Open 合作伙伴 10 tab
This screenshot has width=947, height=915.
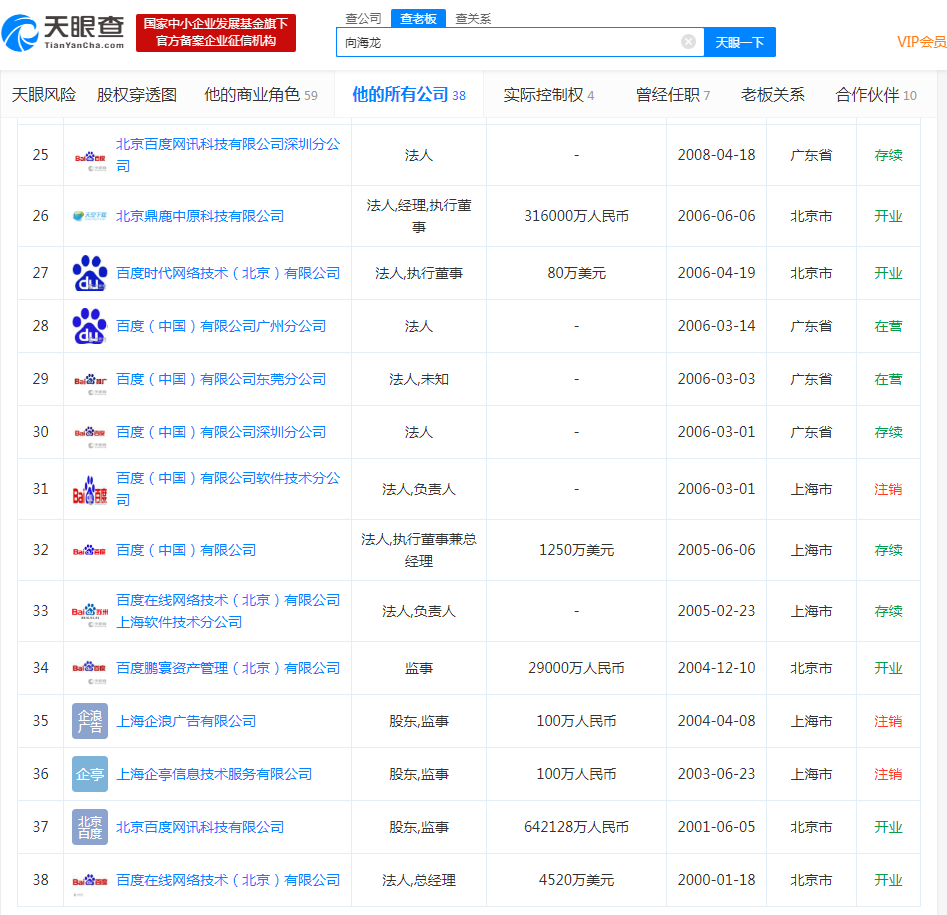pos(876,95)
